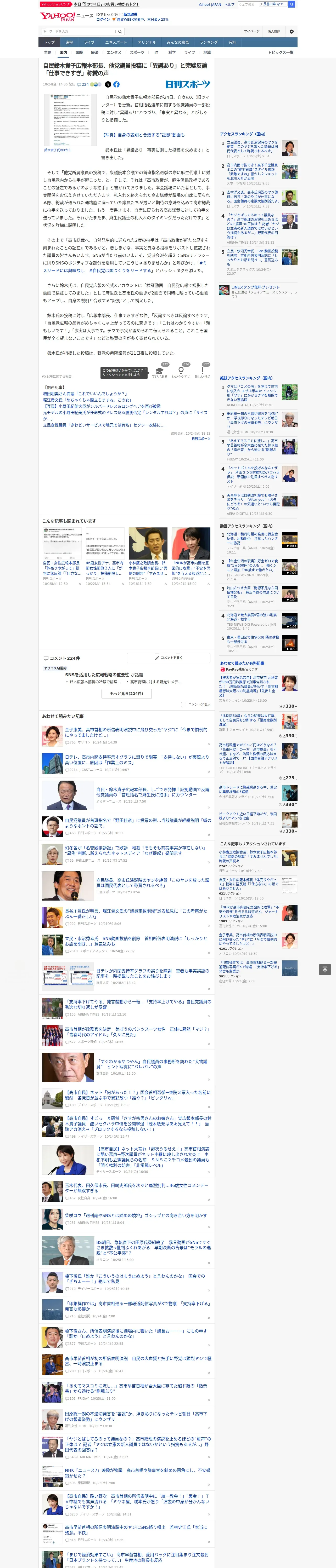Image resolution: width=336 pixels, height=1568 pixels.
Task: Open 小林鷹之政調会長 recommended thumbnail
Action: [x=148, y=544]
